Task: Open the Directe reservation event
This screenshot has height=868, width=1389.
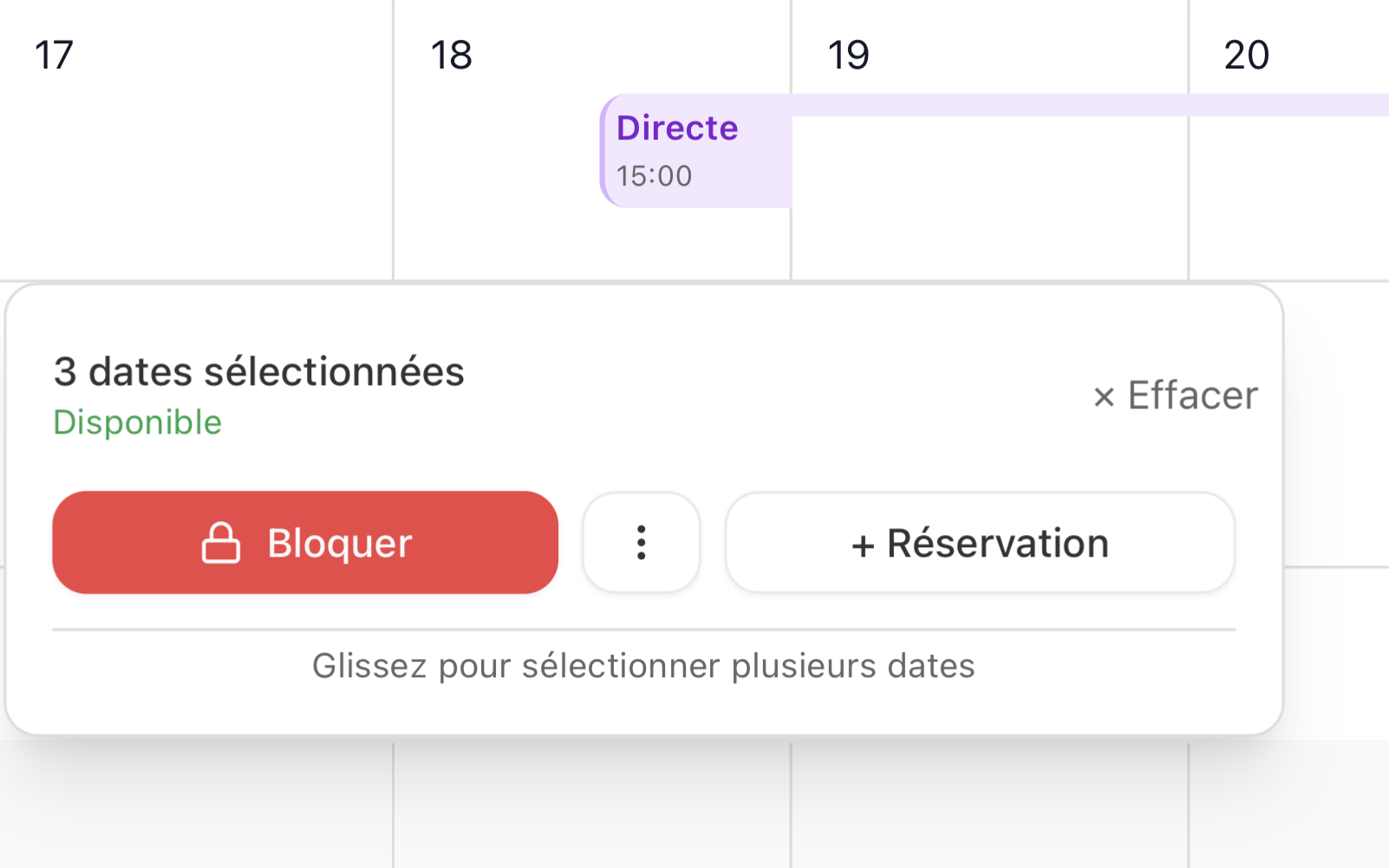Action: [677, 128]
